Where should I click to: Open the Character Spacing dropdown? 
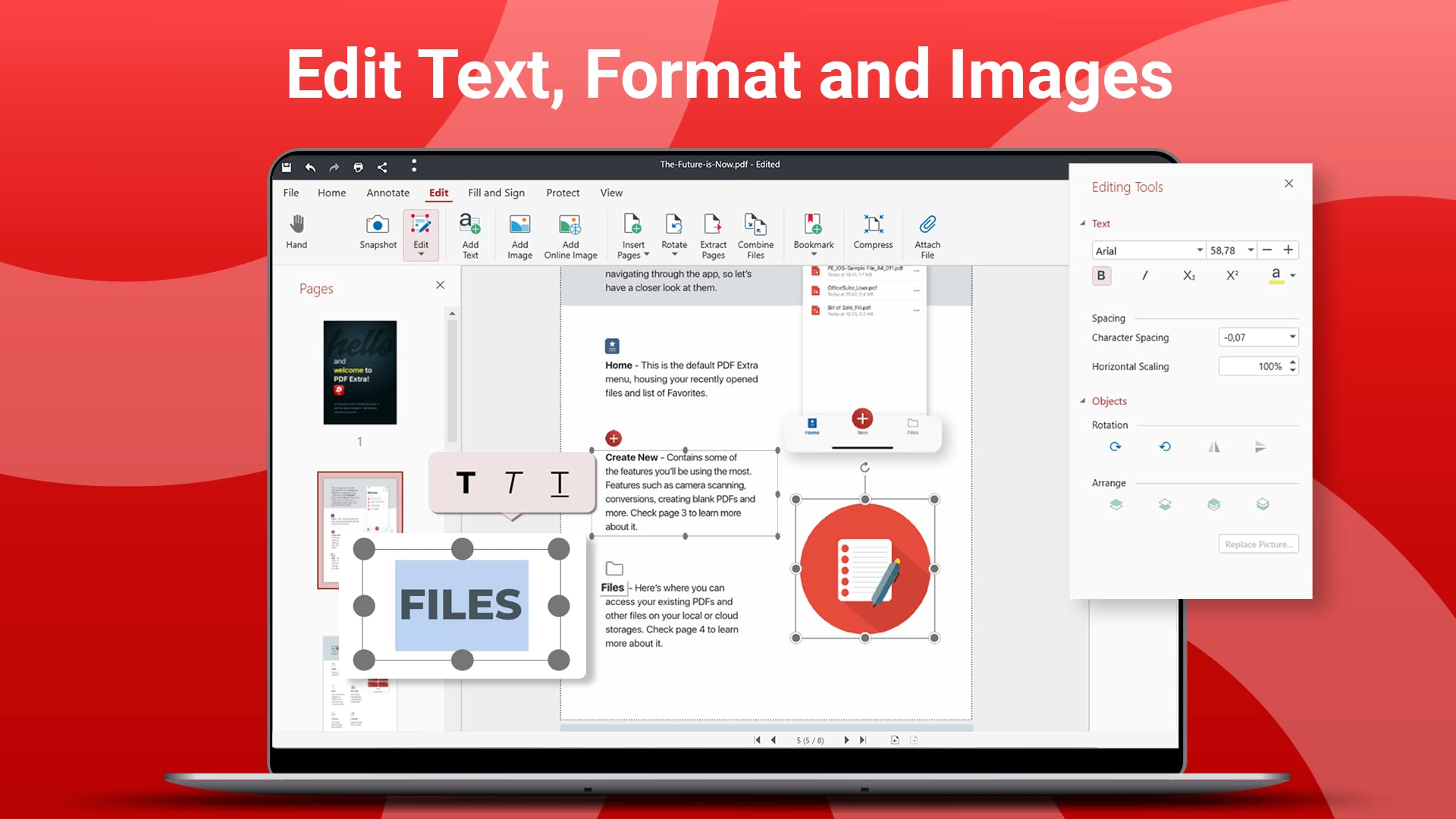pyautogui.click(x=1291, y=337)
